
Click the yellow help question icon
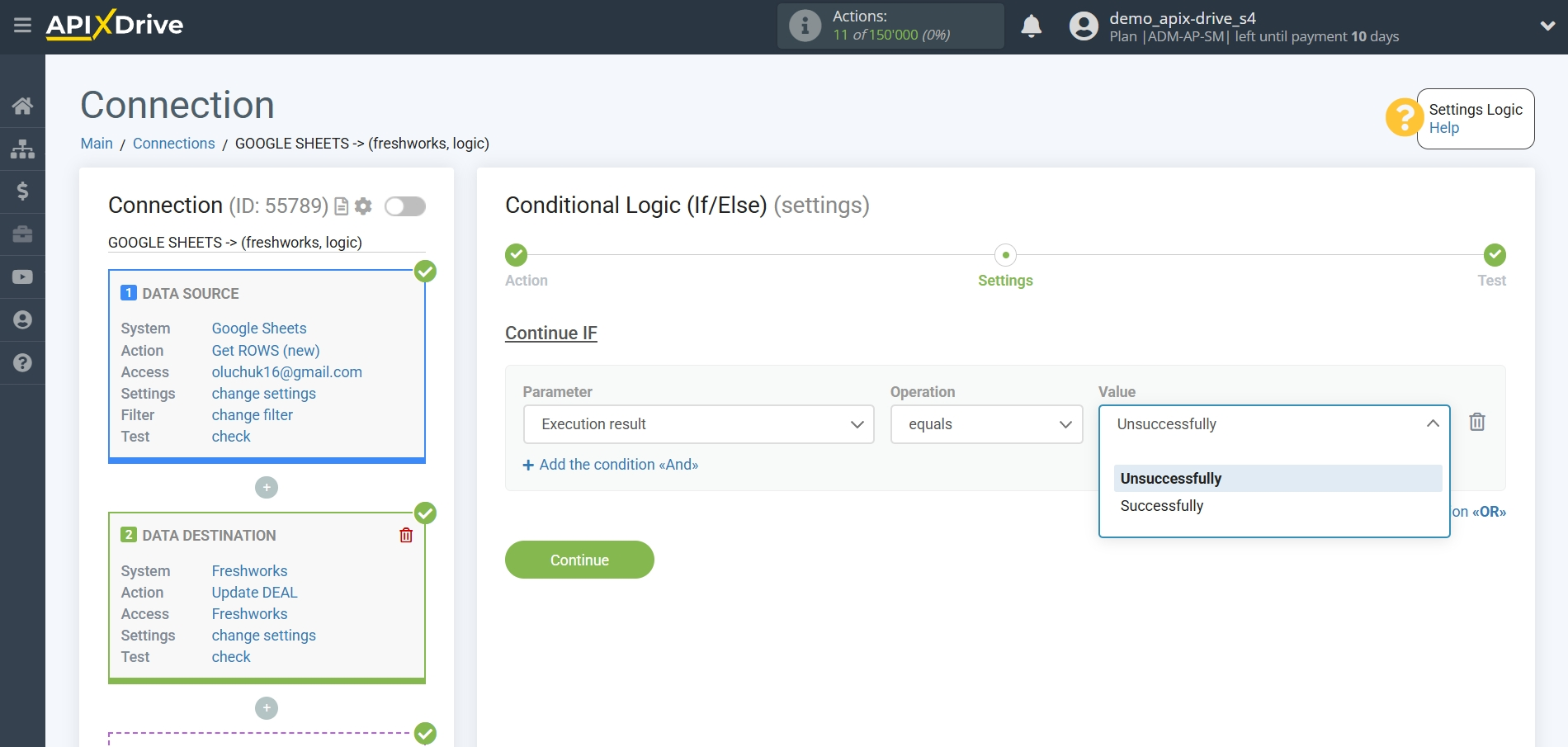coord(1403,117)
